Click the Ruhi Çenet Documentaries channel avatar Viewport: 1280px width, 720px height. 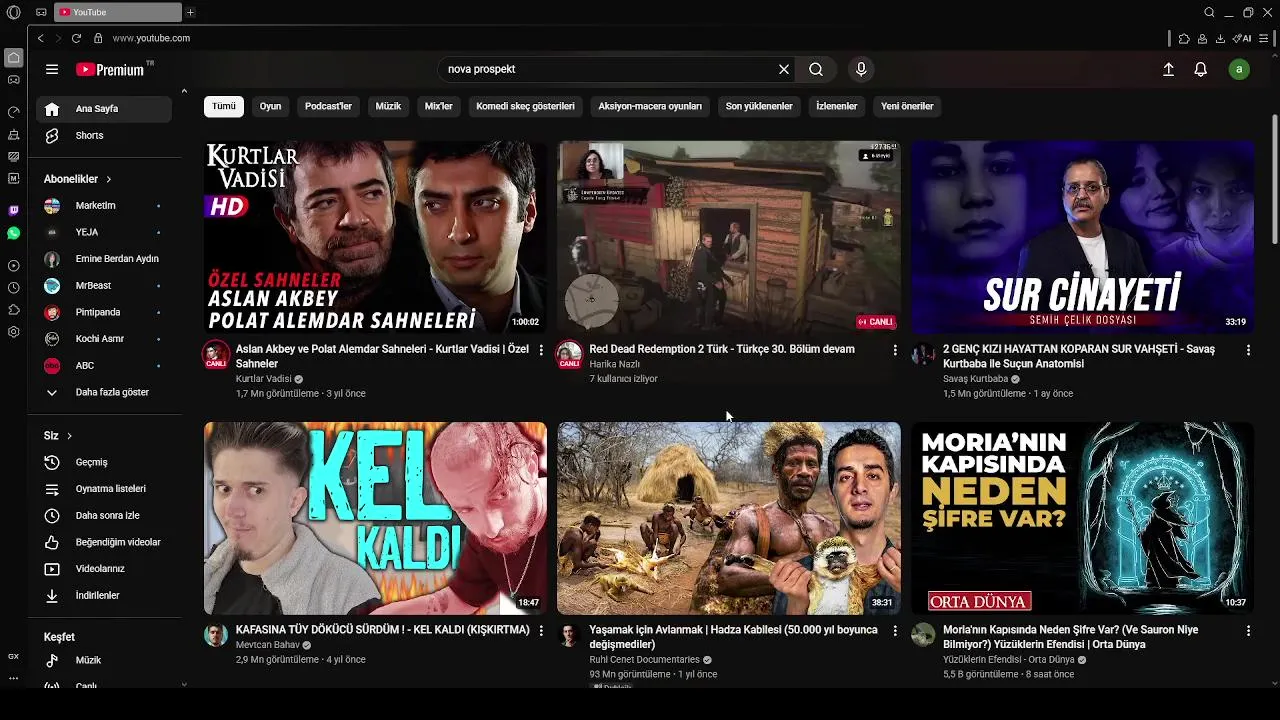569,635
